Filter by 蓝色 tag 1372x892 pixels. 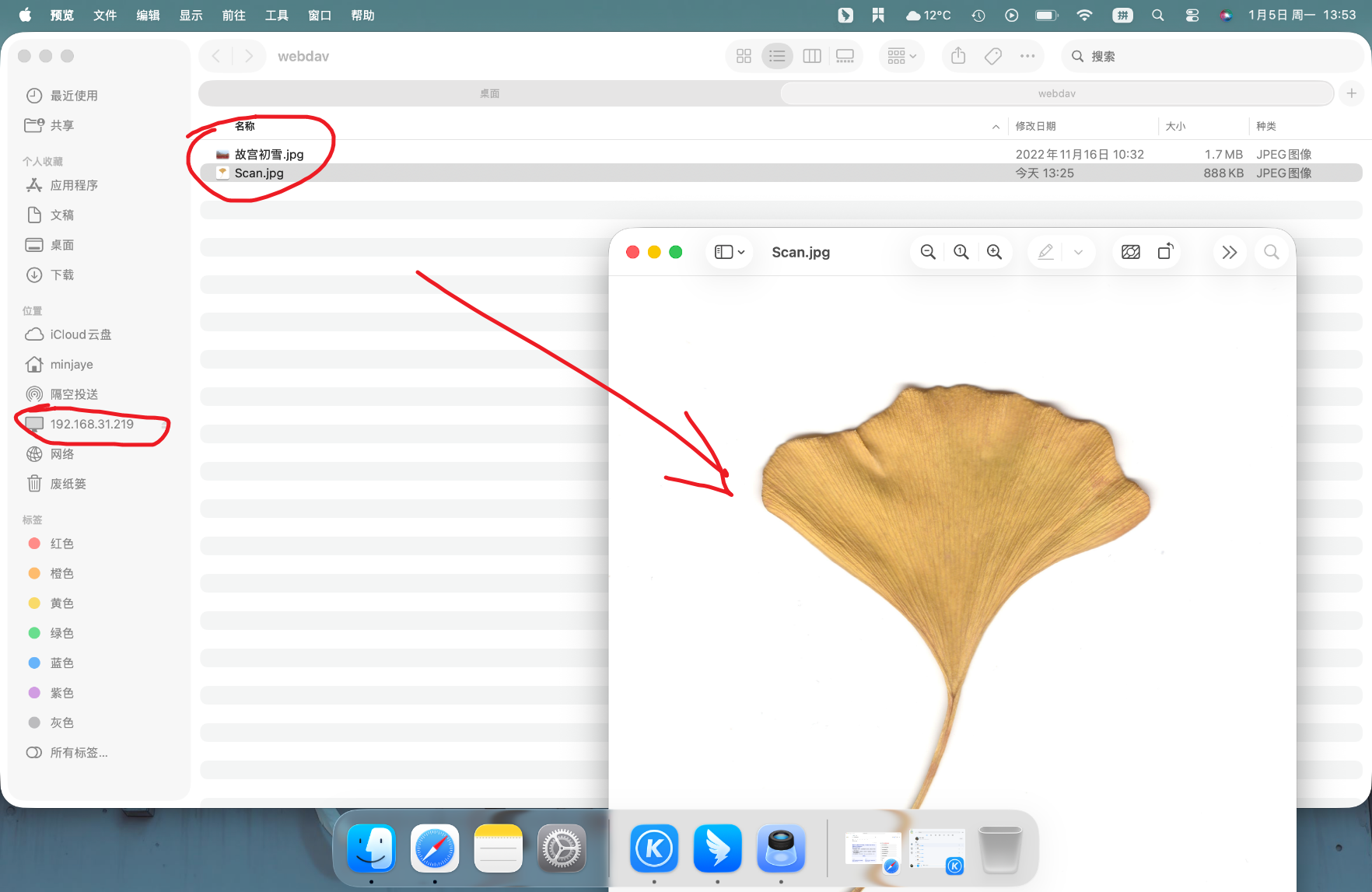coord(51,663)
